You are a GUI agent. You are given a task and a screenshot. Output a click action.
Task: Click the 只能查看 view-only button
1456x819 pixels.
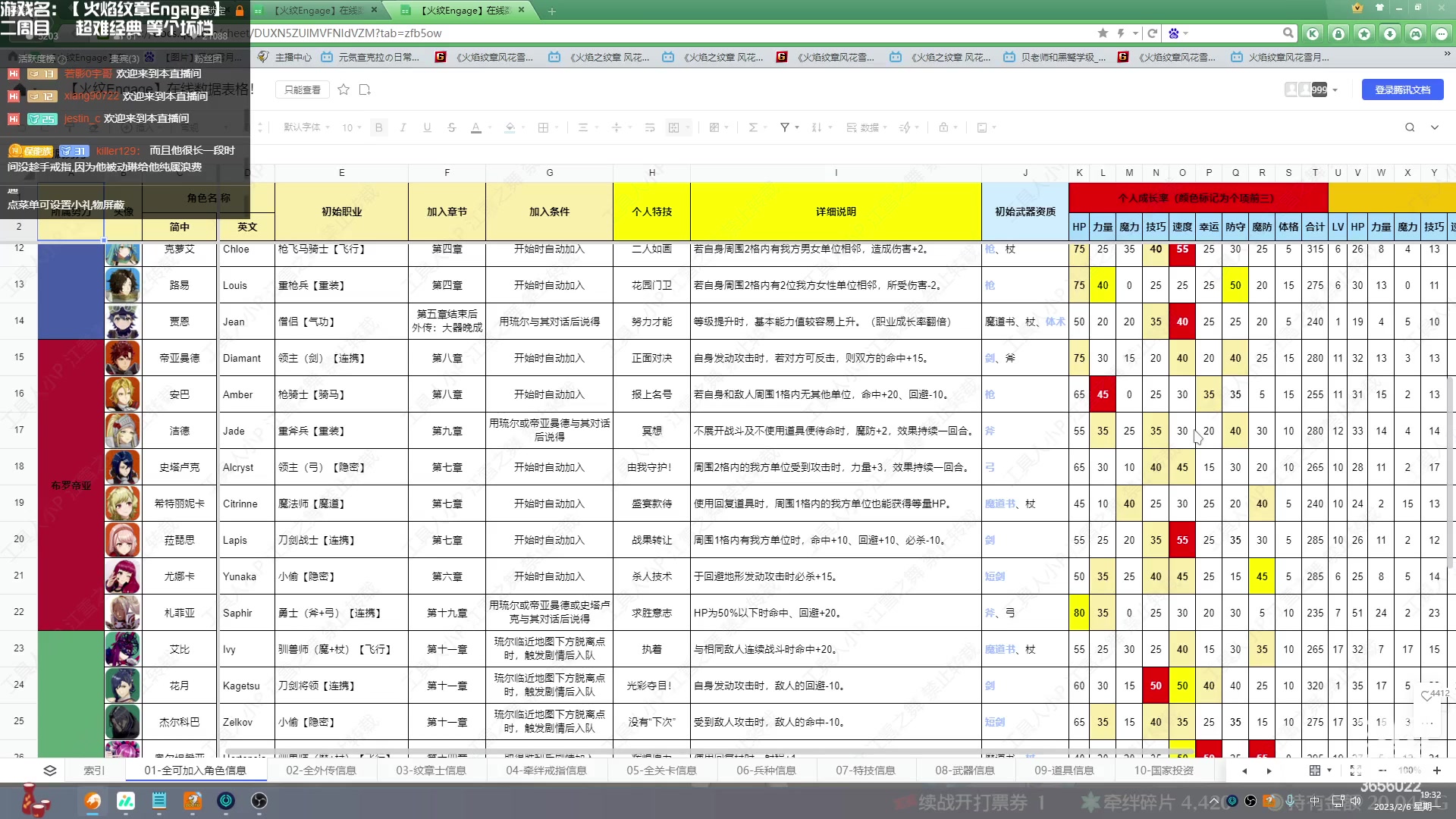(303, 89)
